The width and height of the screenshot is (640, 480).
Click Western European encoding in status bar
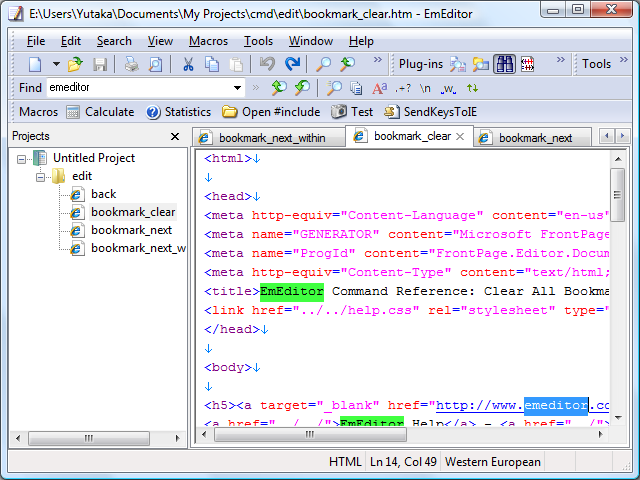[x=493, y=462]
